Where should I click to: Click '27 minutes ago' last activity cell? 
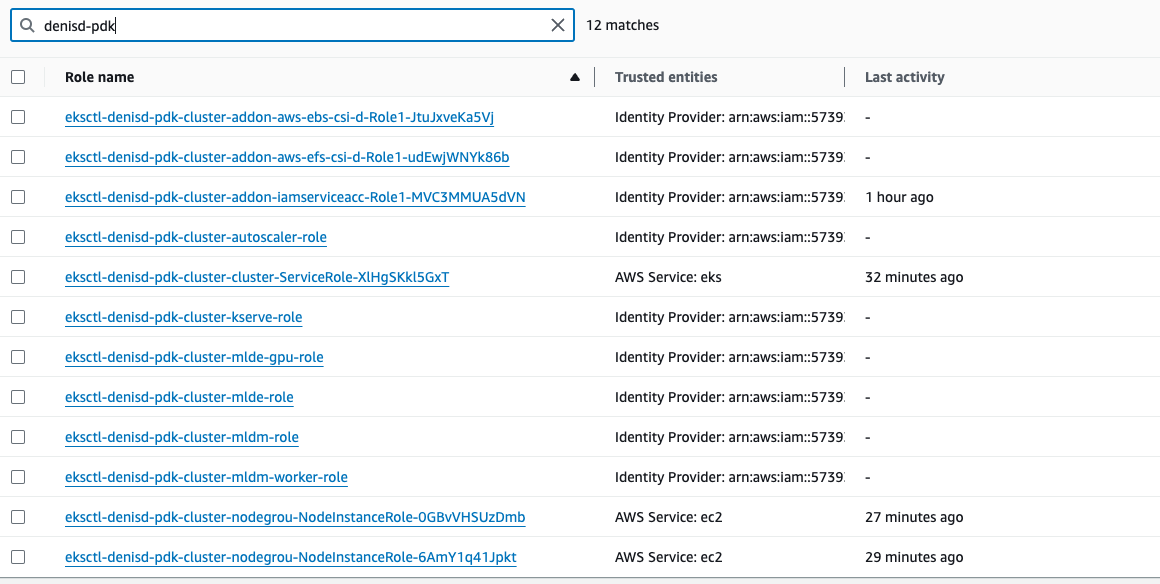pos(914,517)
